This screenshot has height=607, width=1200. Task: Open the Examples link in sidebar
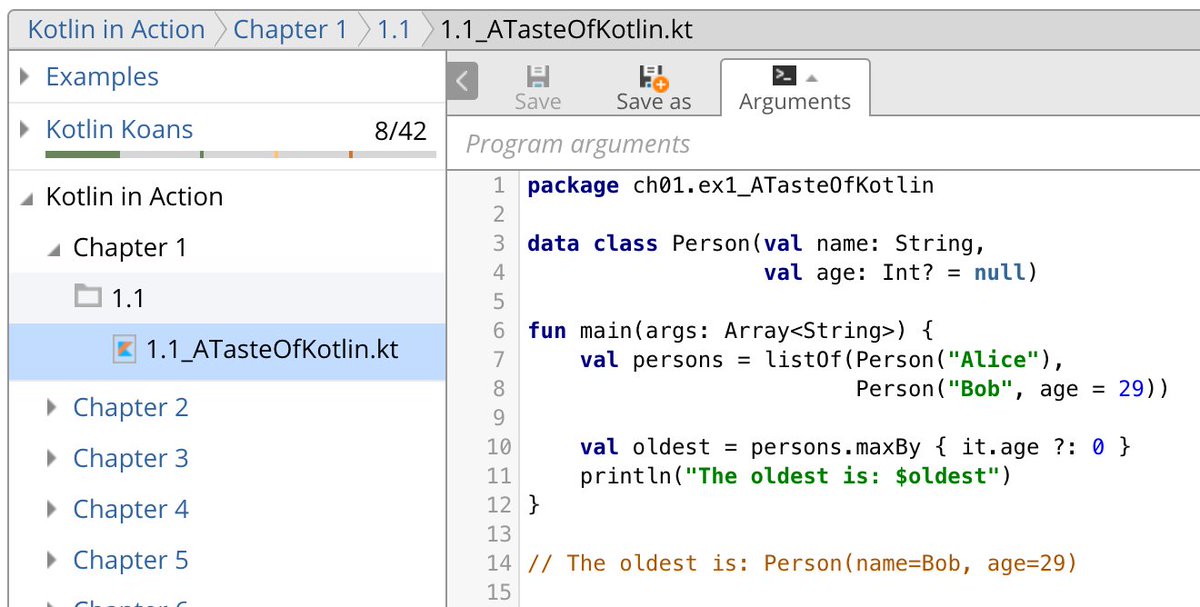(x=102, y=77)
